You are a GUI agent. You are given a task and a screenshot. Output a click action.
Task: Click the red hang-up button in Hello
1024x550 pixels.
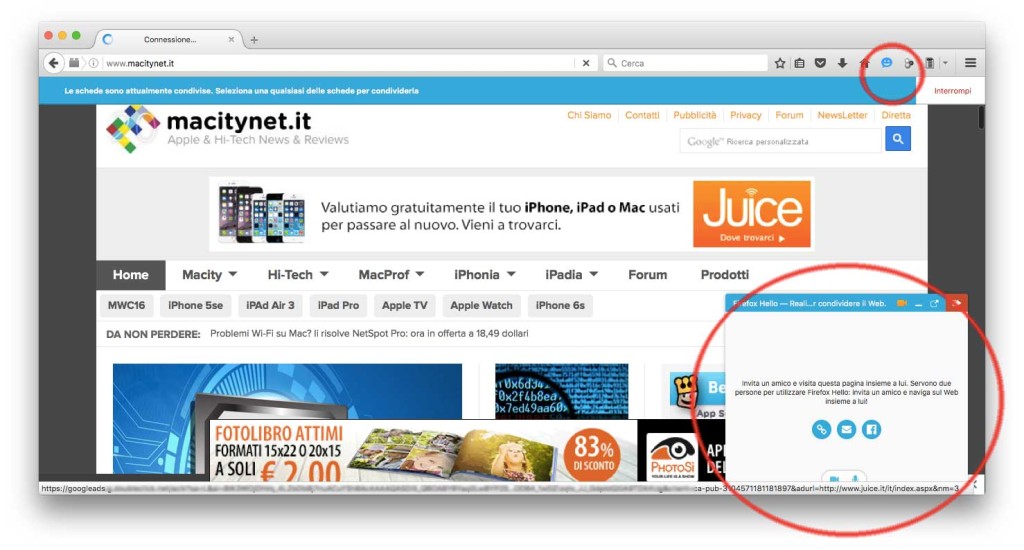957,303
